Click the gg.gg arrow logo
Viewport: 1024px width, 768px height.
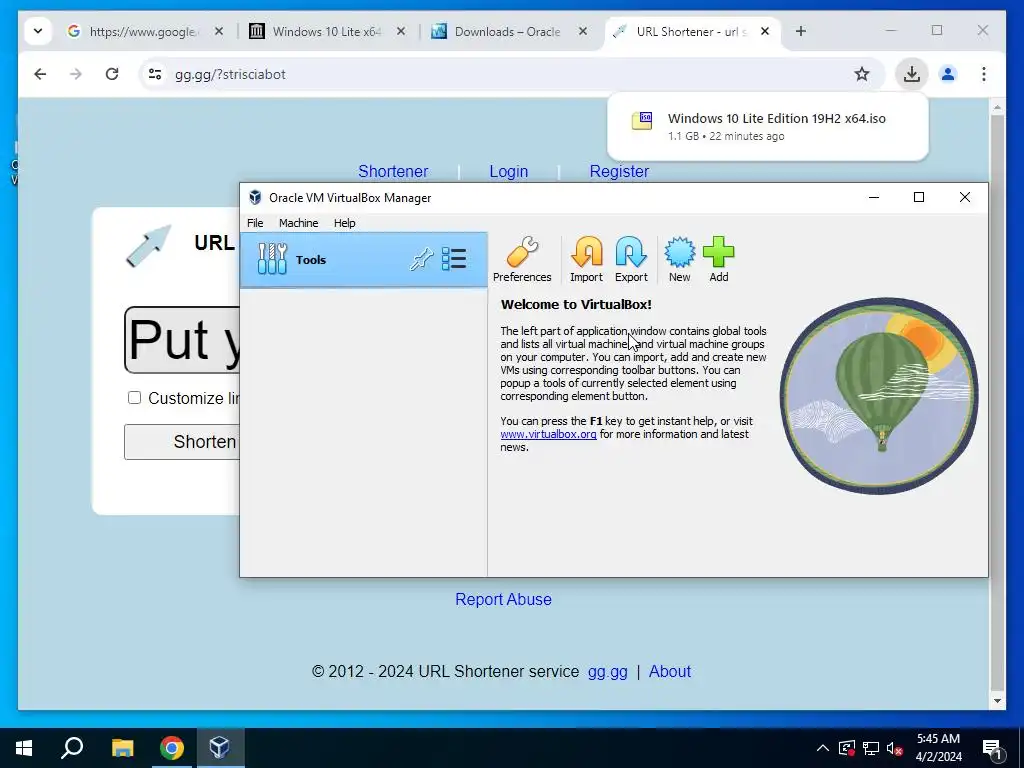click(x=149, y=246)
